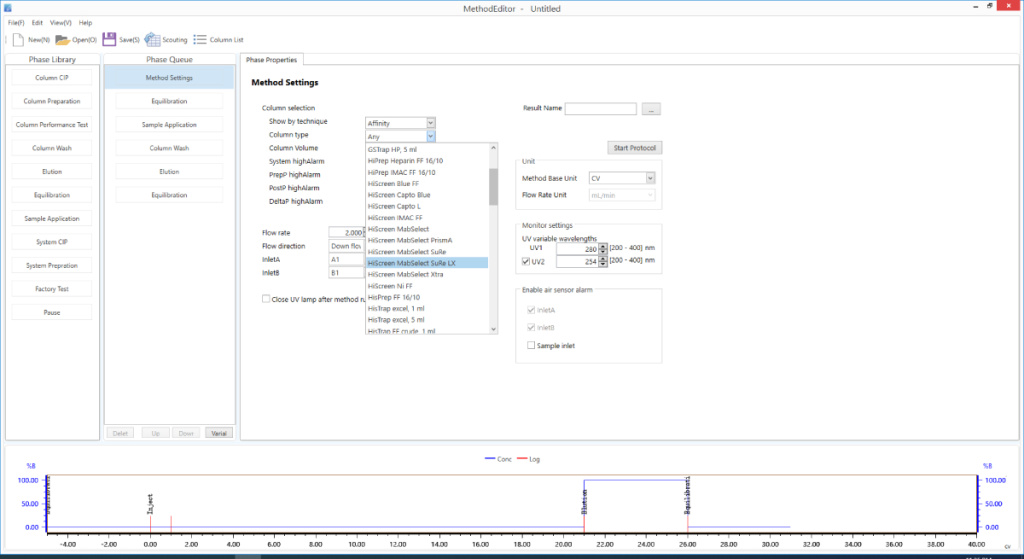The height and width of the screenshot is (559, 1024).
Task: Add Column Preparation phase from library
Action: pos(52,101)
